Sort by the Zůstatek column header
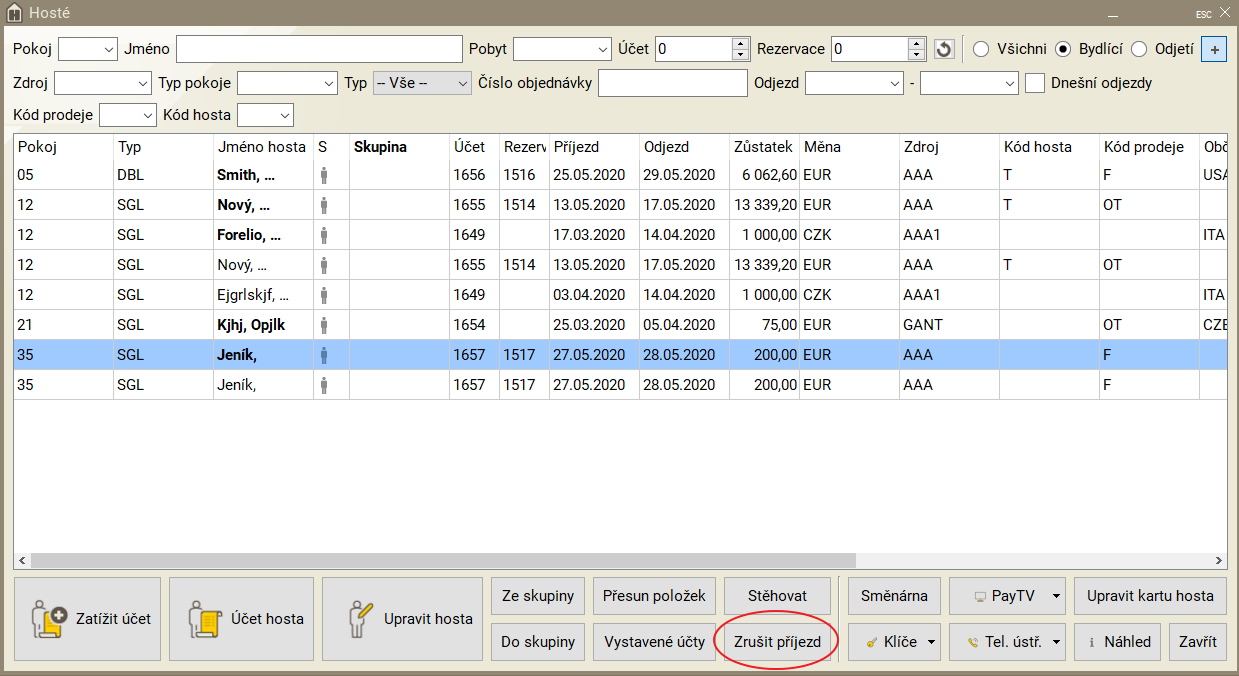The image size is (1239, 676). click(x=763, y=147)
